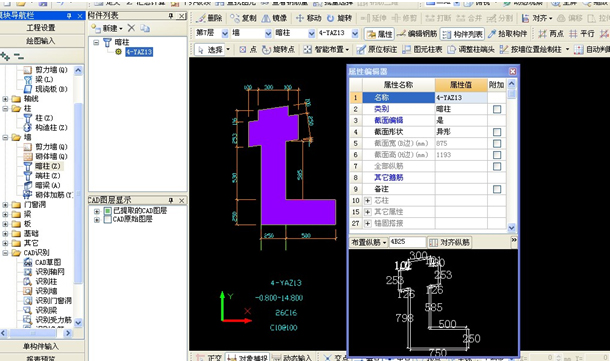The width and height of the screenshot is (610, 362).
Task: Click navigation tree horizontal scrollbar right arrow
Action: pyautogui.click(x=68, y=333)
